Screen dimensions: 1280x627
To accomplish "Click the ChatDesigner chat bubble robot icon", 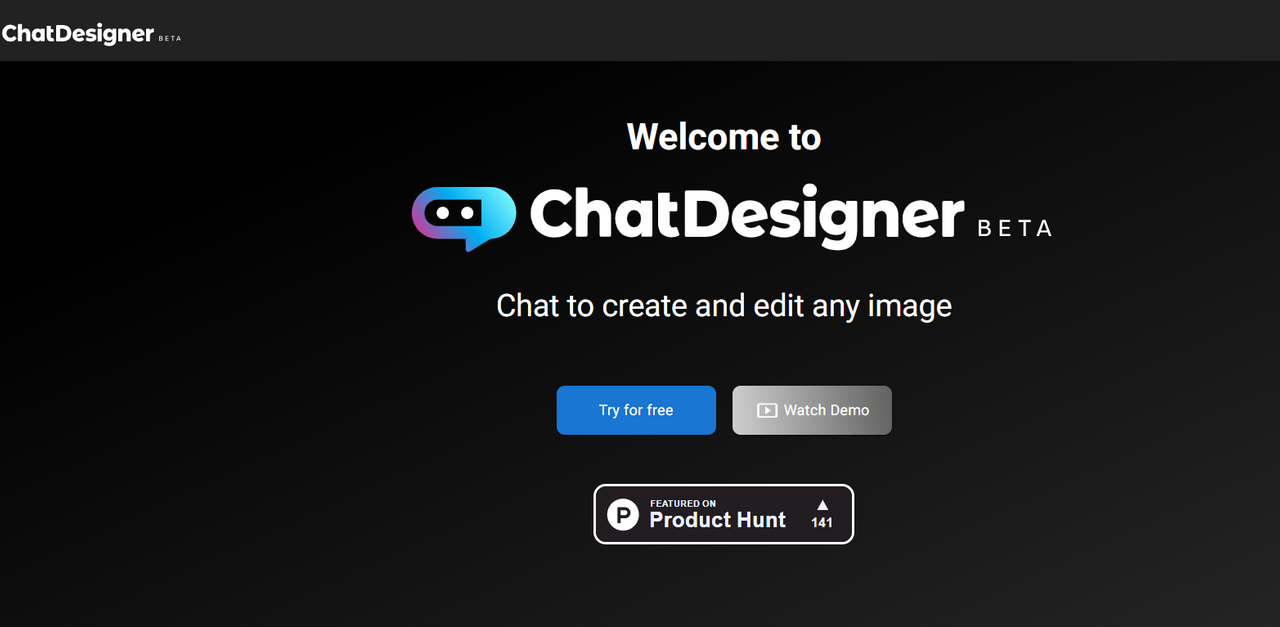I will (464, 217).
